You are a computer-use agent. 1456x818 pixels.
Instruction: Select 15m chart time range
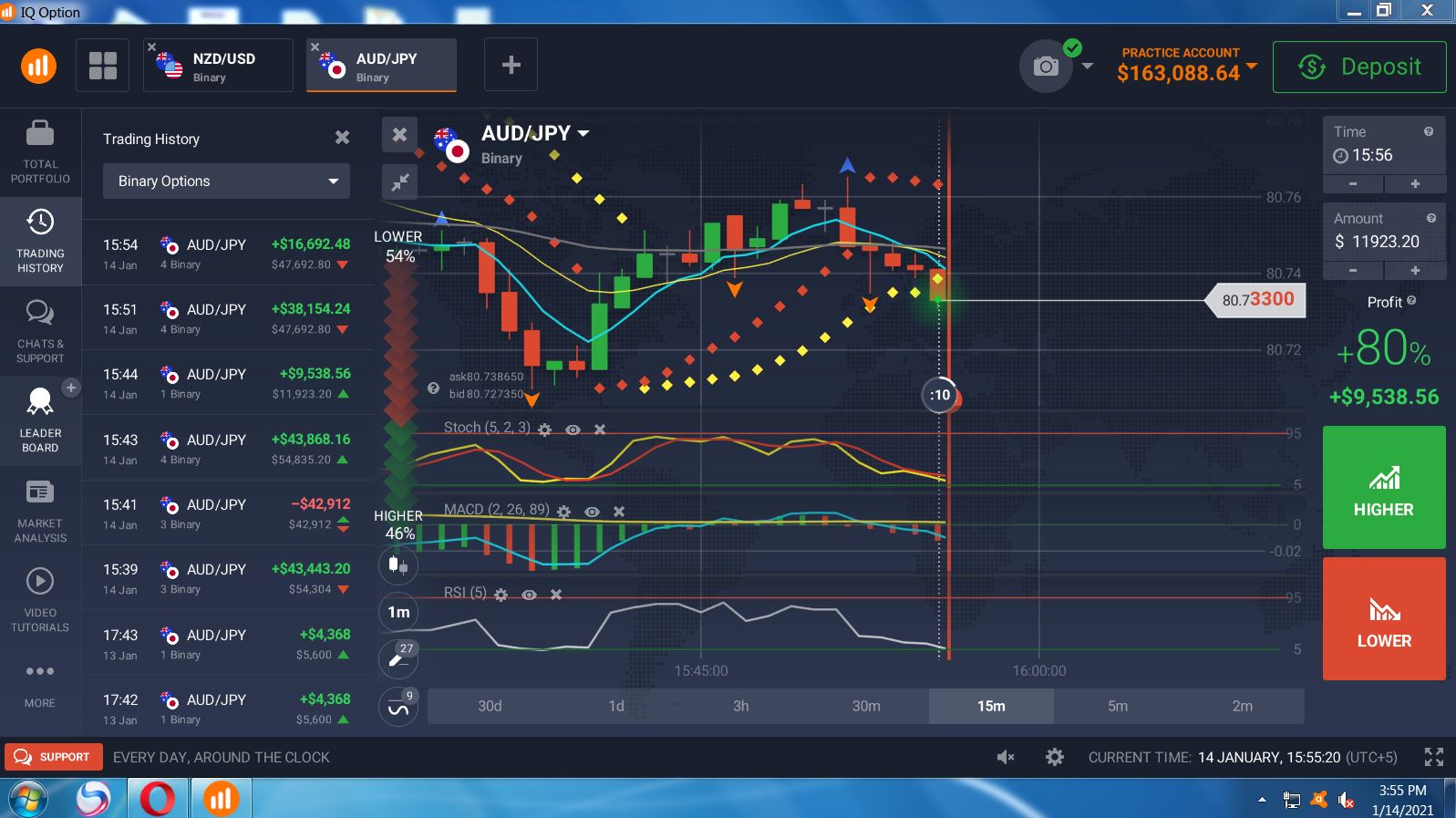coord(991,706)
